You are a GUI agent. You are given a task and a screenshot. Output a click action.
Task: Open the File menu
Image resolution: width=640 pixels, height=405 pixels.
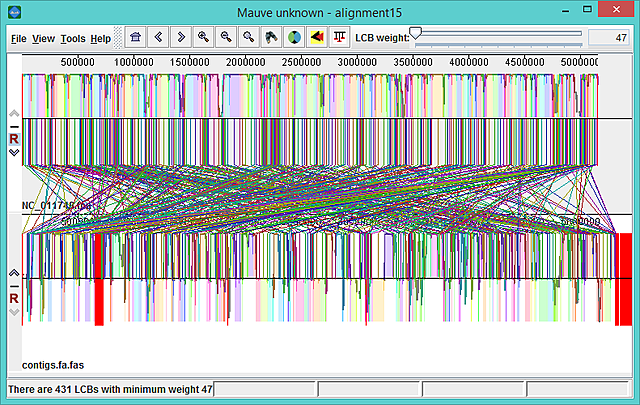pos(19,39)
